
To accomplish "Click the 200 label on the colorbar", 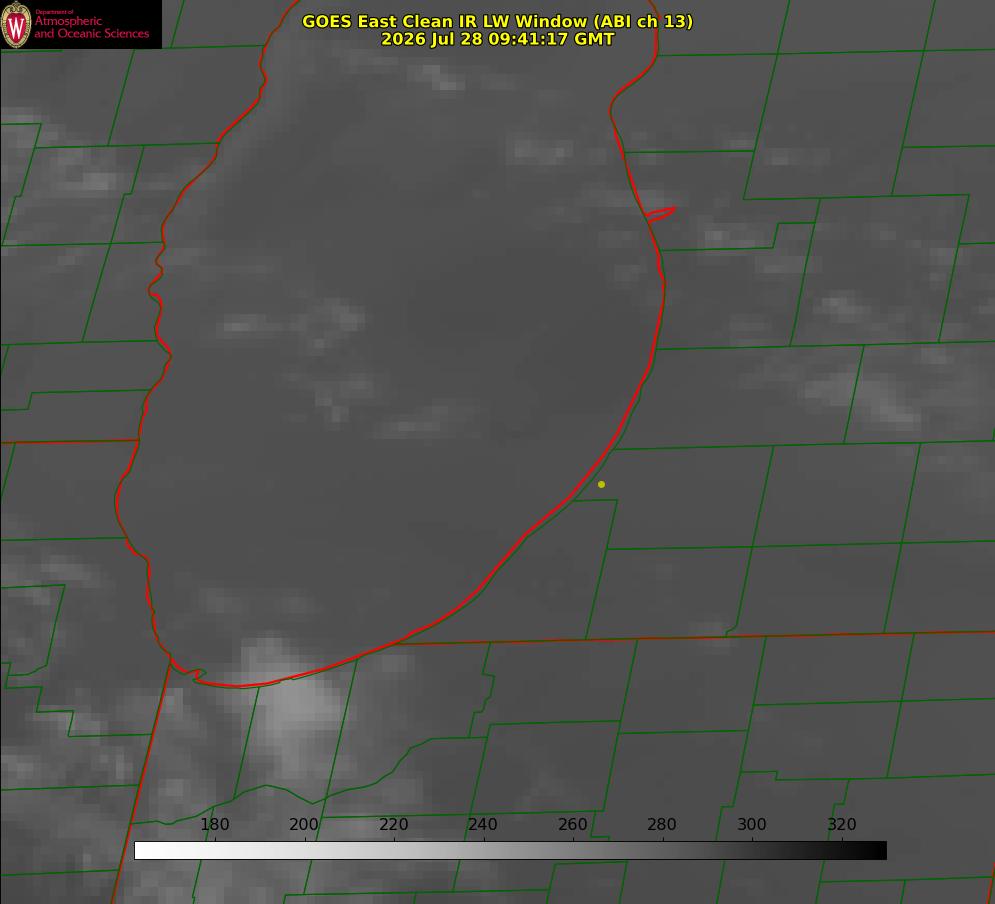I will point(303,824).
